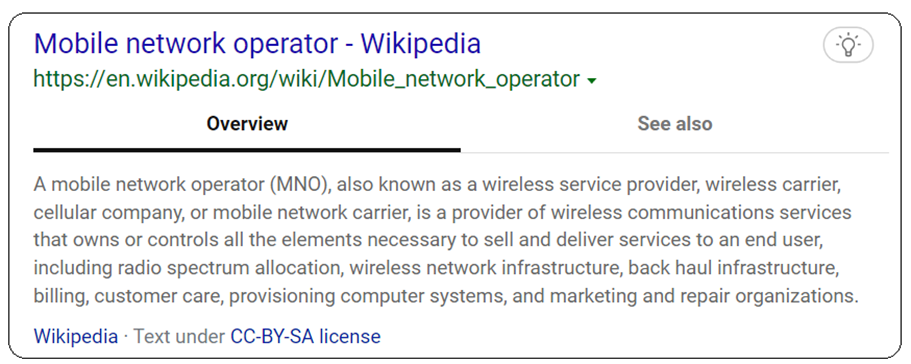Click "back haul infrastructure" in the snippet
The height and width of the screenshot is (364, 911).
(734, 268)
